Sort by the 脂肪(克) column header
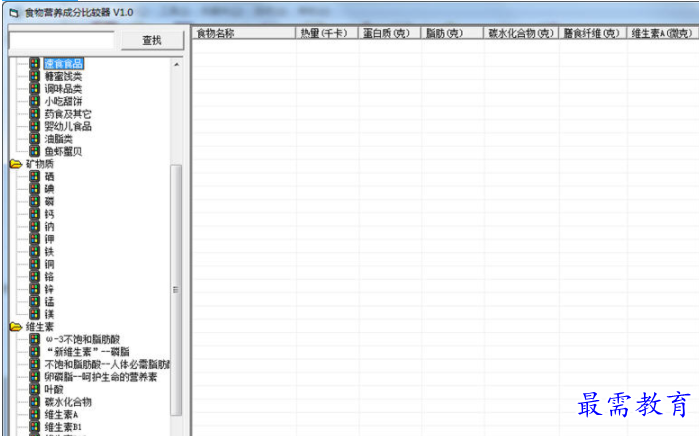The image size is (699, 436). point(452,33)
